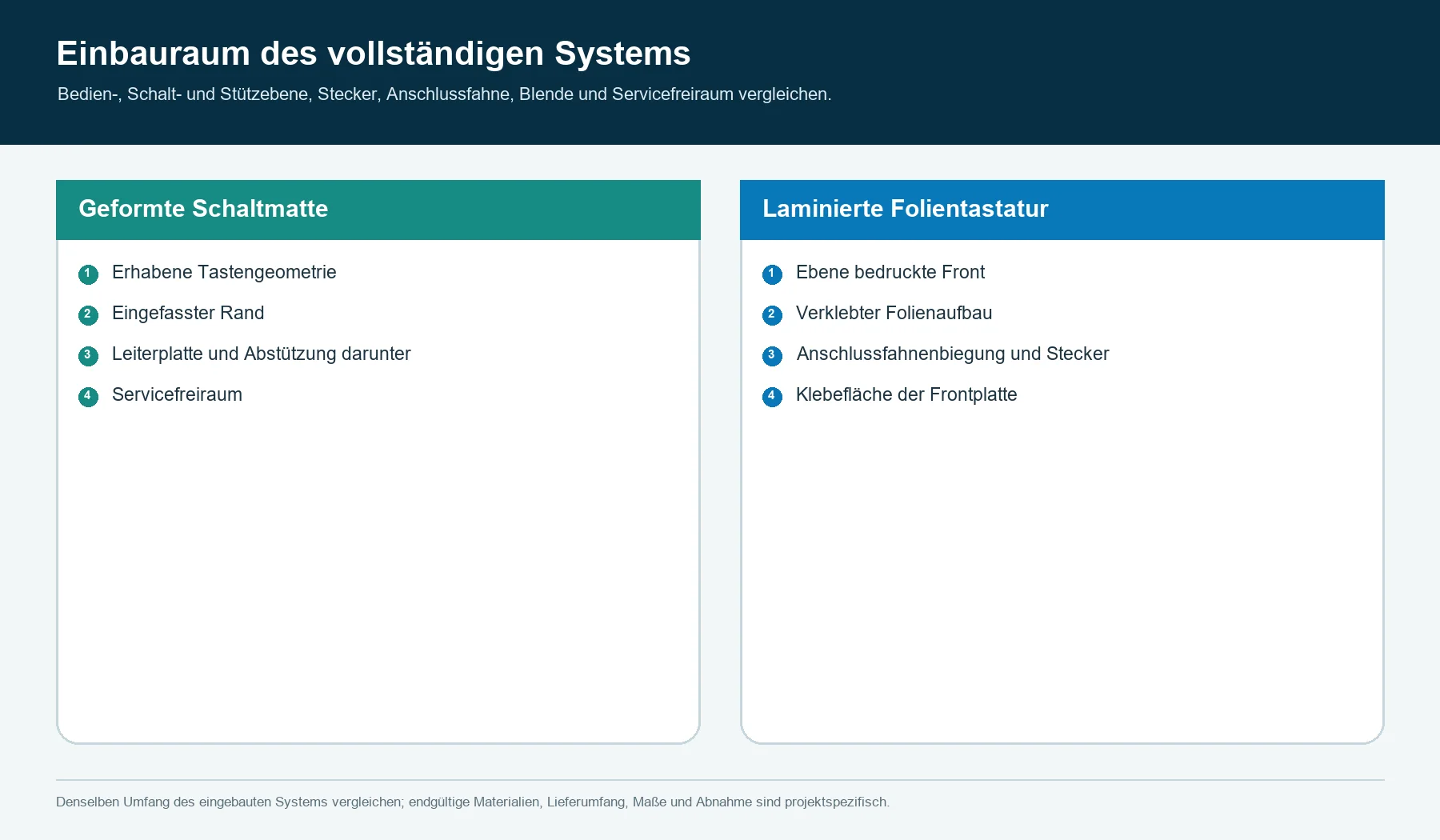Click the number 4 badge beside Klebefläche der Frontplatte
Image resolution: width=1440 pixels, height=840 pixels.
click(772, 397)
